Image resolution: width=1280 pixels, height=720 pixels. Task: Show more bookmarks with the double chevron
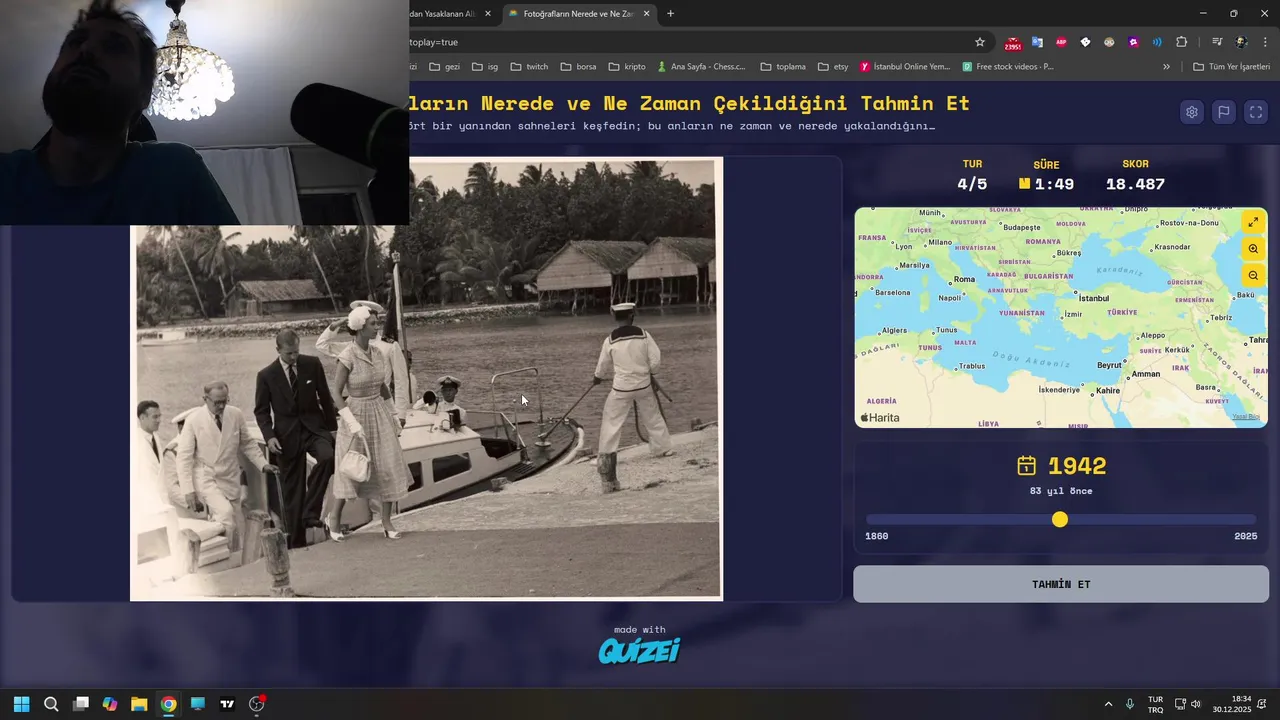click(x=1166, y=67)
